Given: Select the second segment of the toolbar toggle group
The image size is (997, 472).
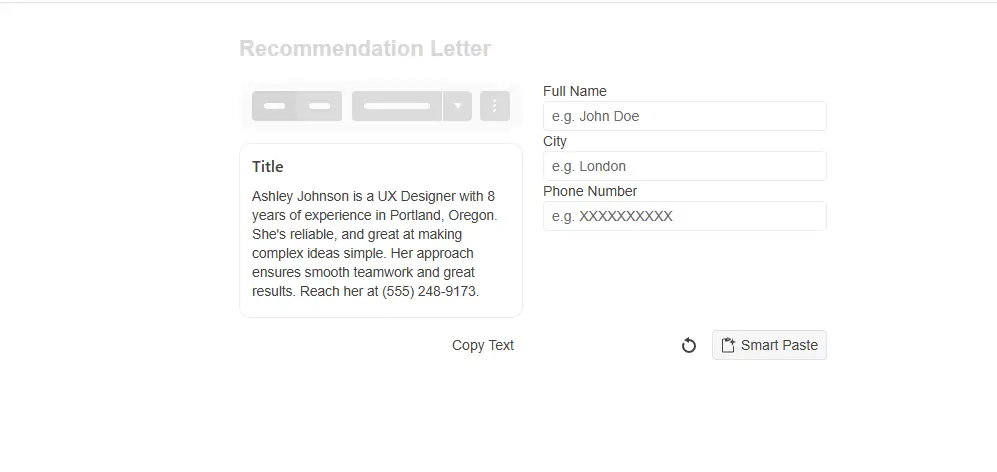Looking at the screenshot, I should tap(320, 106).
